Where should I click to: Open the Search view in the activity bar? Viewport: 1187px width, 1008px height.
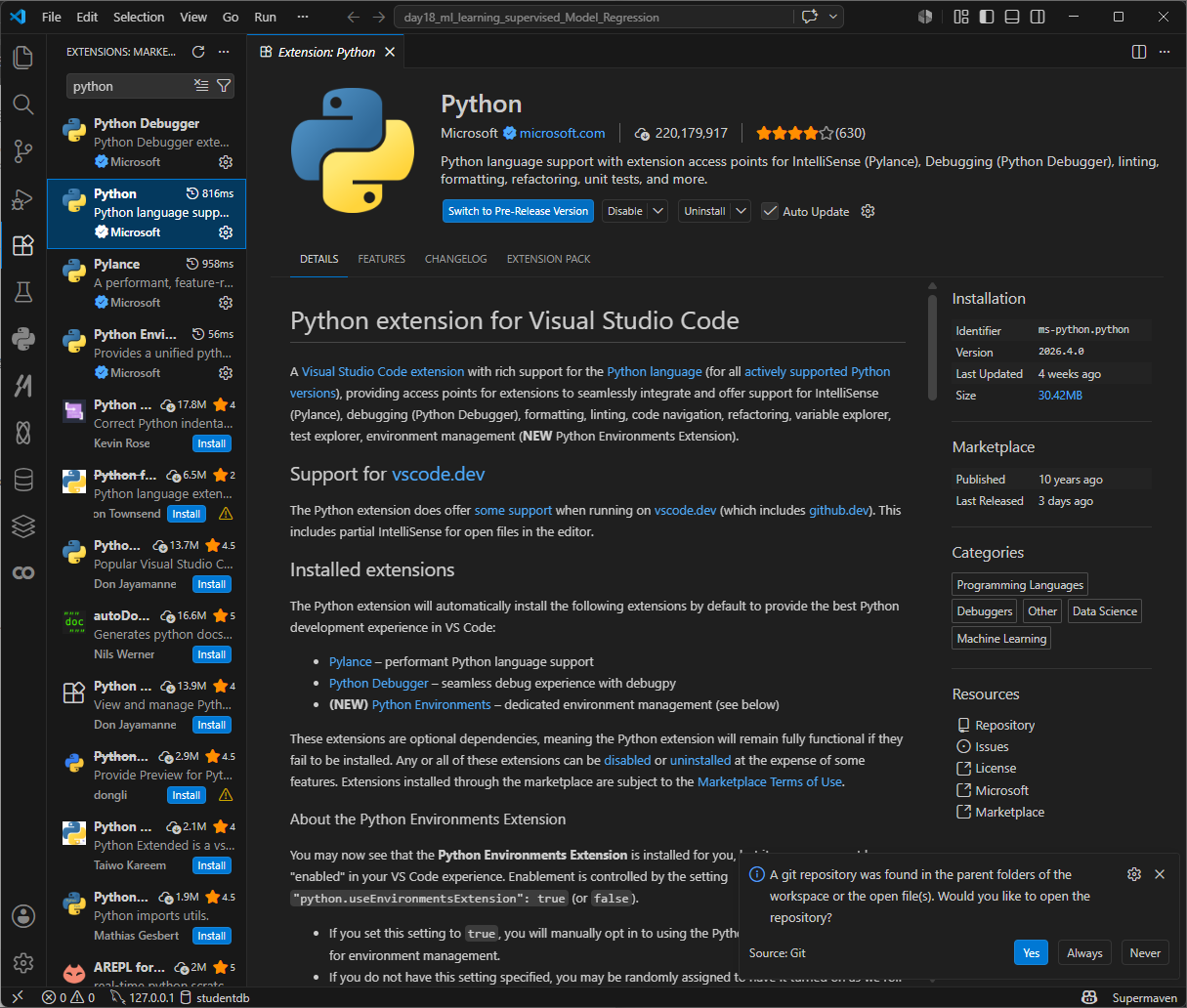pos(23,104)
